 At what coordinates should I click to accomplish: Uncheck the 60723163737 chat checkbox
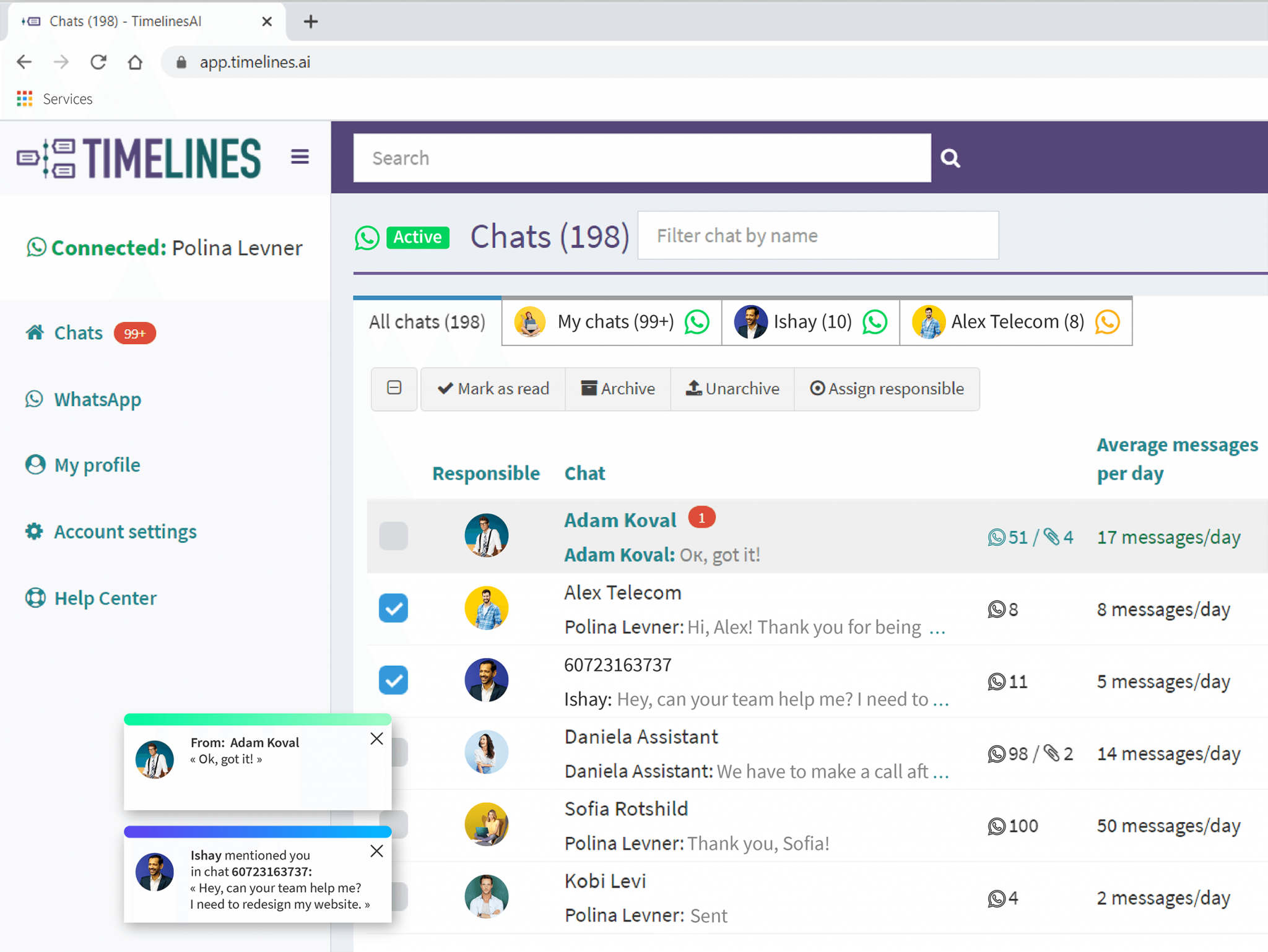point(393,680)
